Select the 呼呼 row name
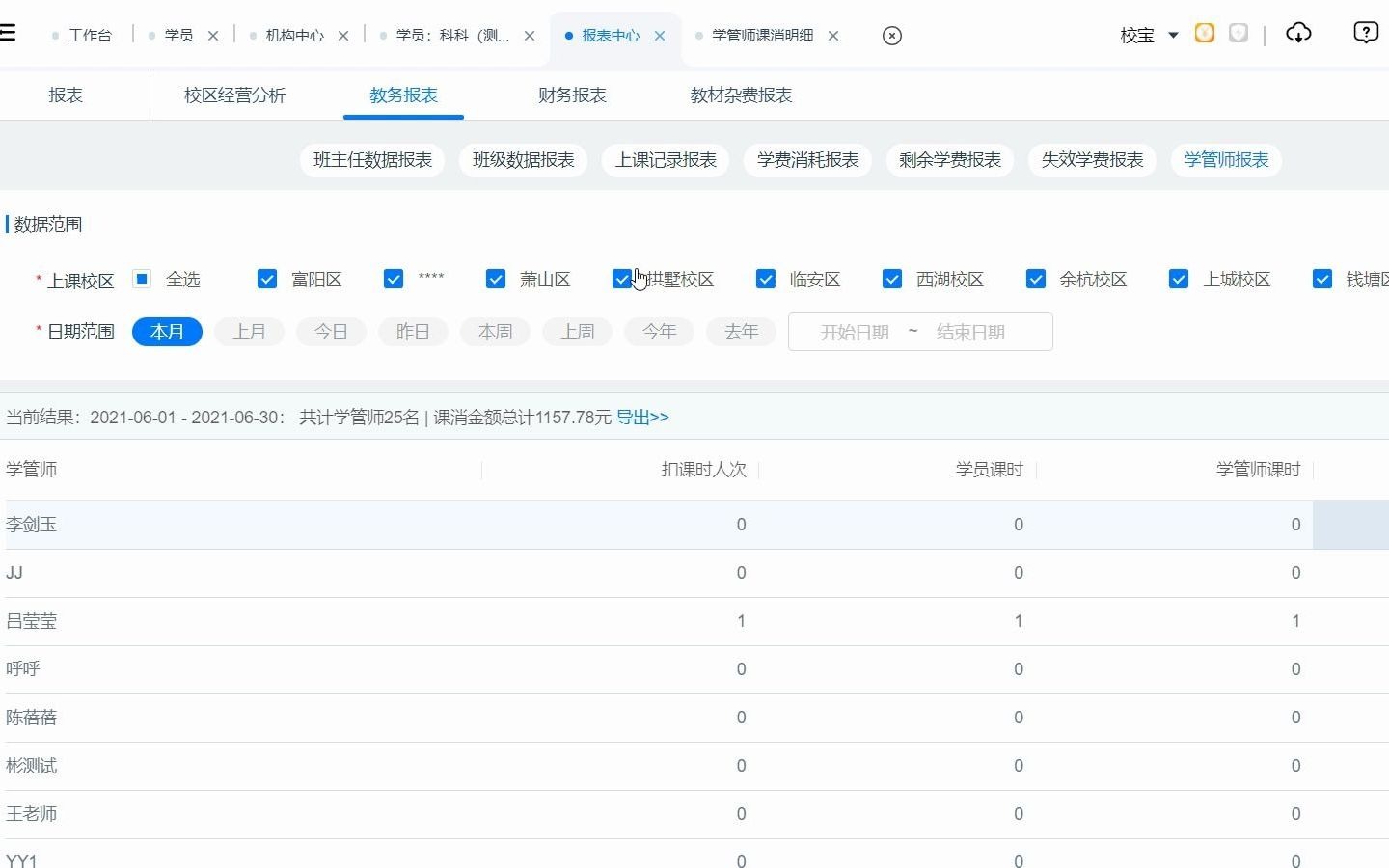The width and height of the screenshot is (1389, 868). pyautogui.click(x=23, y=669)
